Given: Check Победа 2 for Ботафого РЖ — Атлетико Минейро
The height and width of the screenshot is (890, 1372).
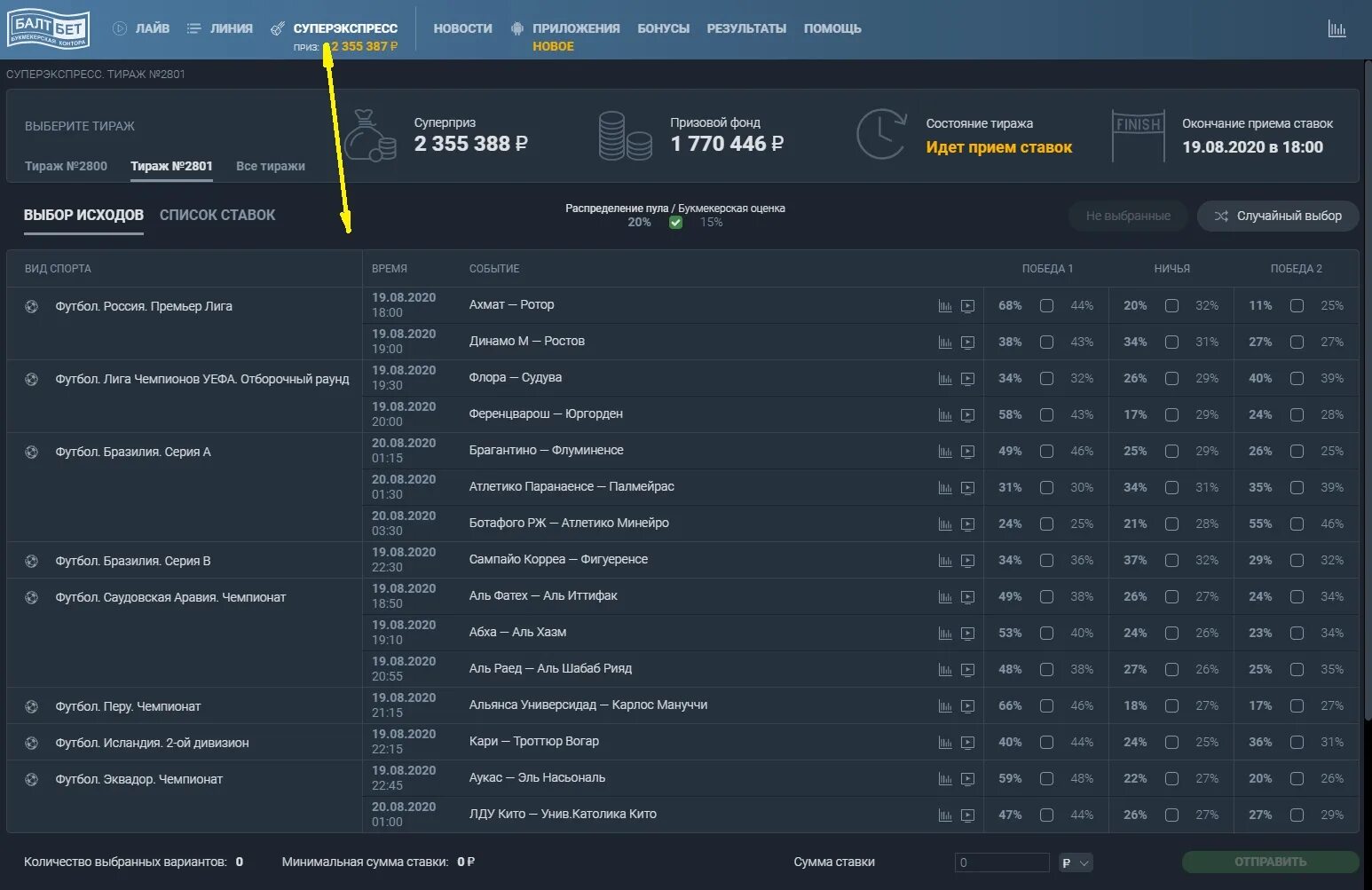Looking at the screenshot, I should point(1297,524).
